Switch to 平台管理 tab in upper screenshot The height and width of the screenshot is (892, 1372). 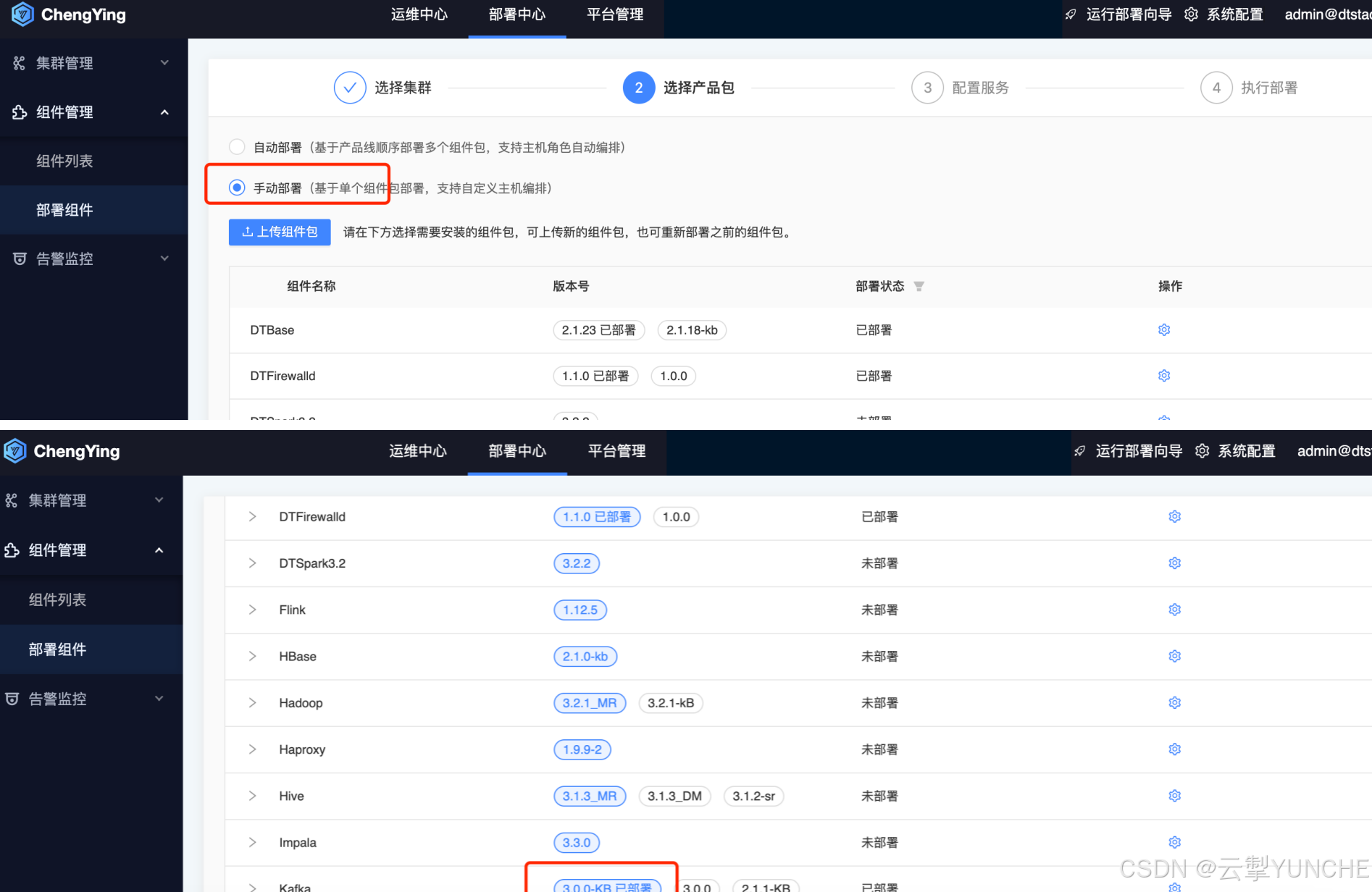click(615, 14)
